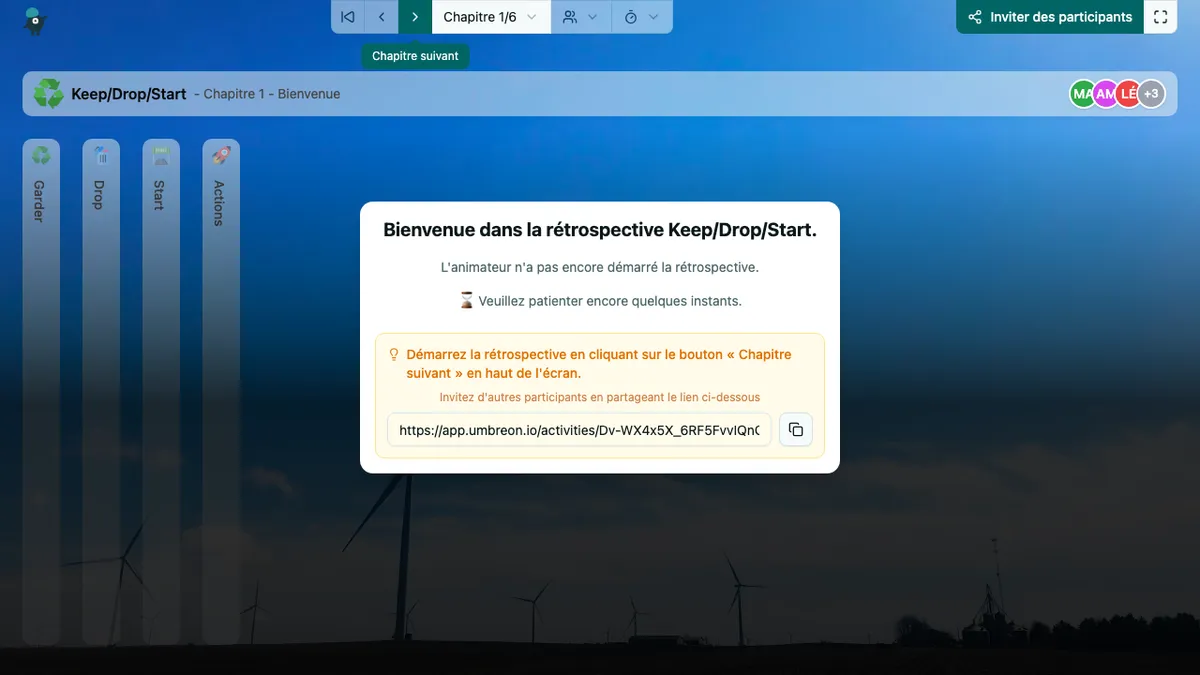Copy the invitation link
Viewport: 1200px width, 675px height.
(x=796, y=430)
